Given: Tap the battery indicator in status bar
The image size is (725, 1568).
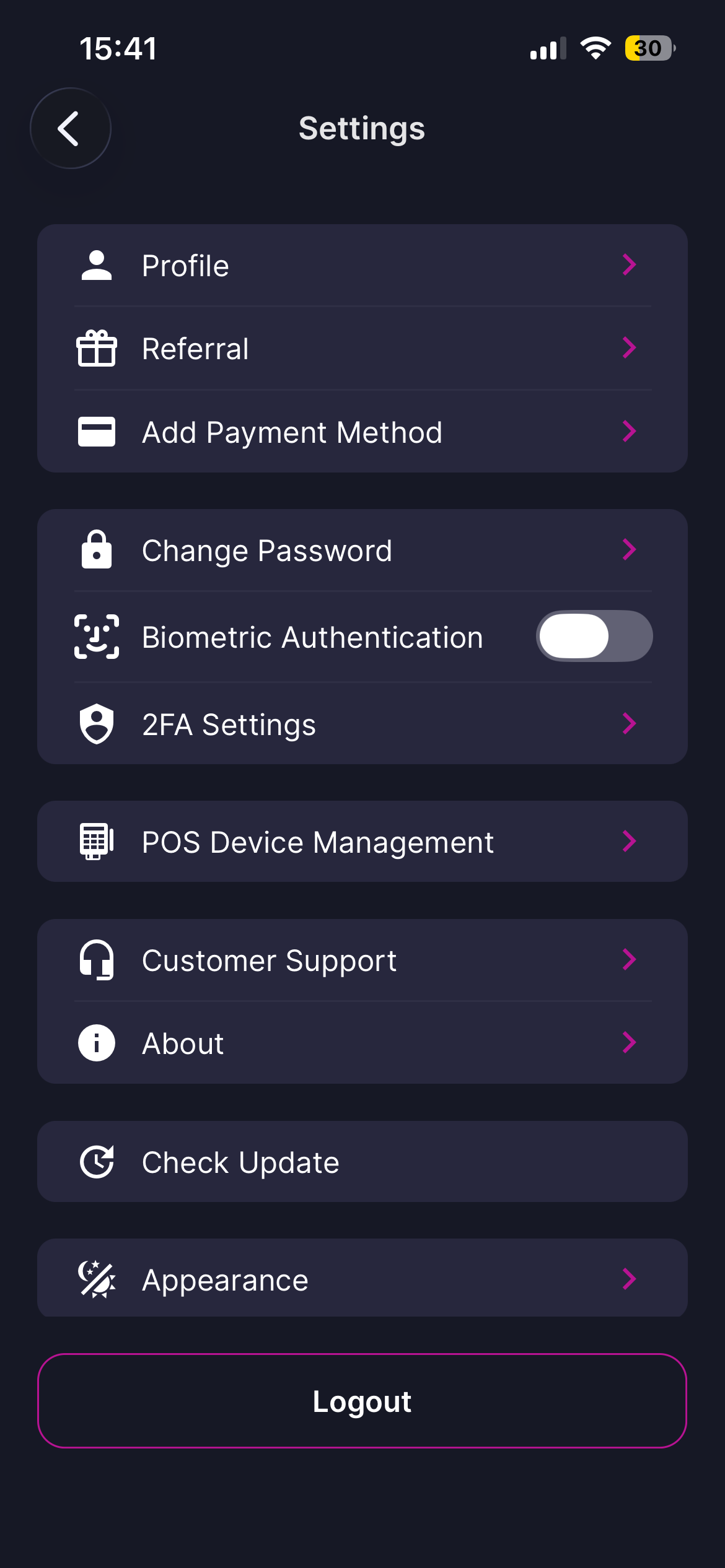Looking at the screenshot, I should tap(649, 48).
